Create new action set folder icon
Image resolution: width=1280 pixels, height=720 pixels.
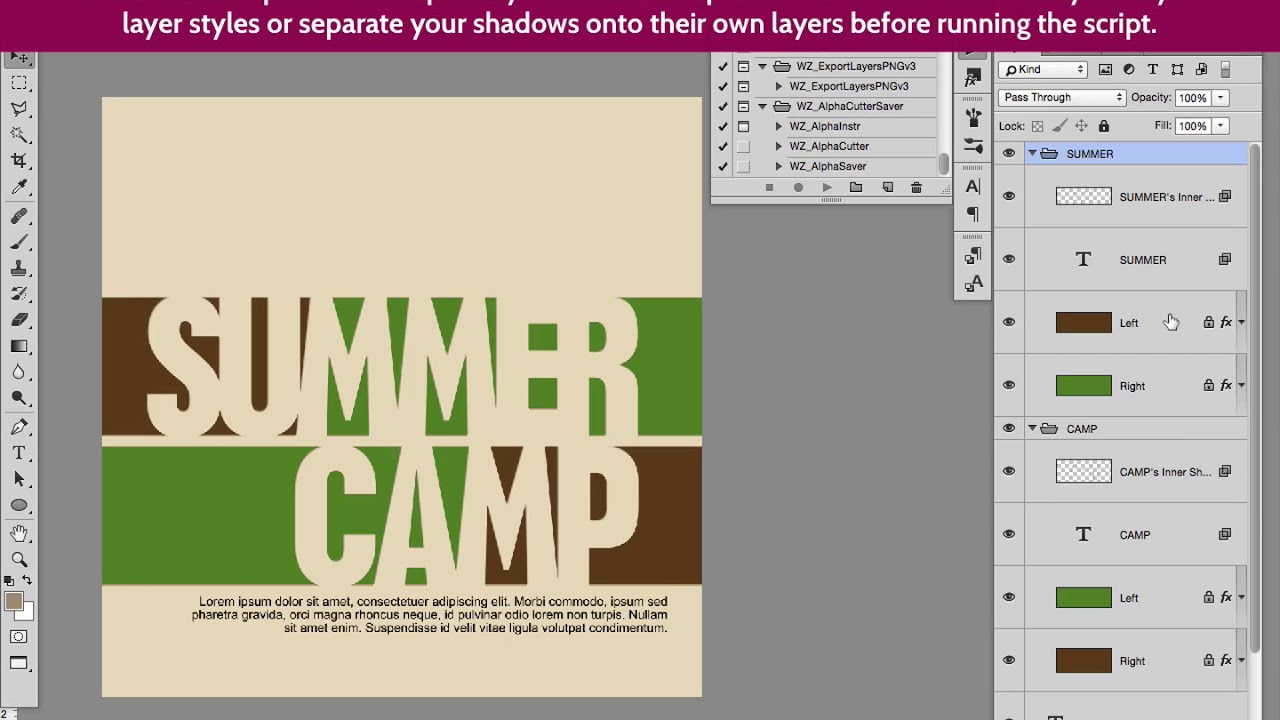point(856,188)
